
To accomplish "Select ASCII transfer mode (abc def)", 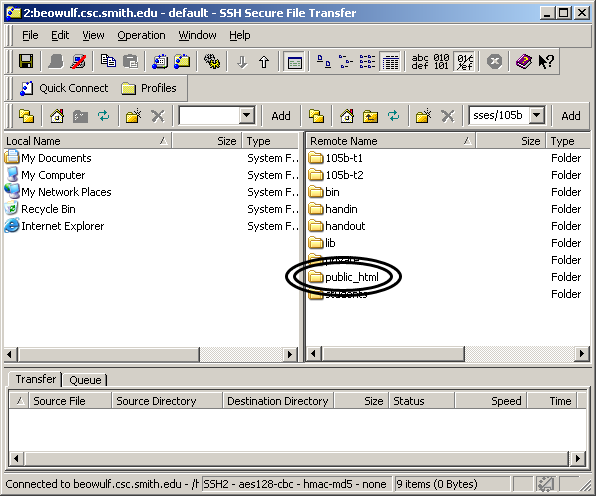I will pos(420,61).
